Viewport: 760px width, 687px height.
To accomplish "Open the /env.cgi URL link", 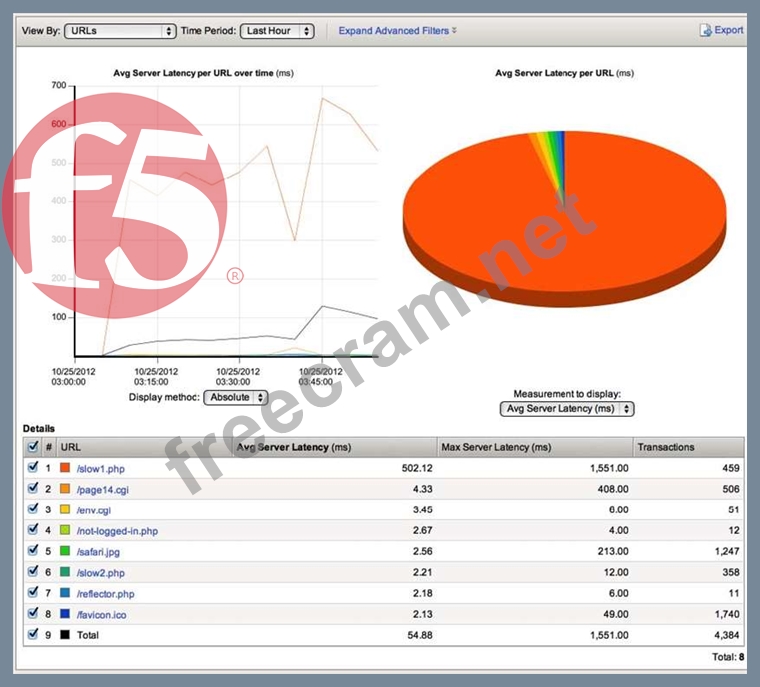I will point(94,511).
